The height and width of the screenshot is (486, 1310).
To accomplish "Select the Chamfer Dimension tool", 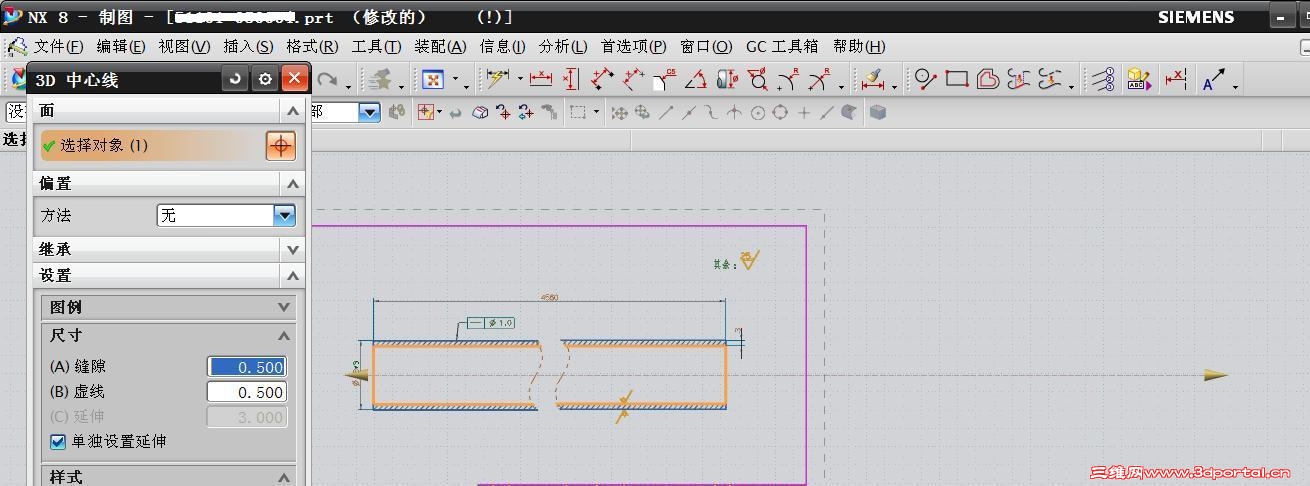I will (x=664, y=79).
